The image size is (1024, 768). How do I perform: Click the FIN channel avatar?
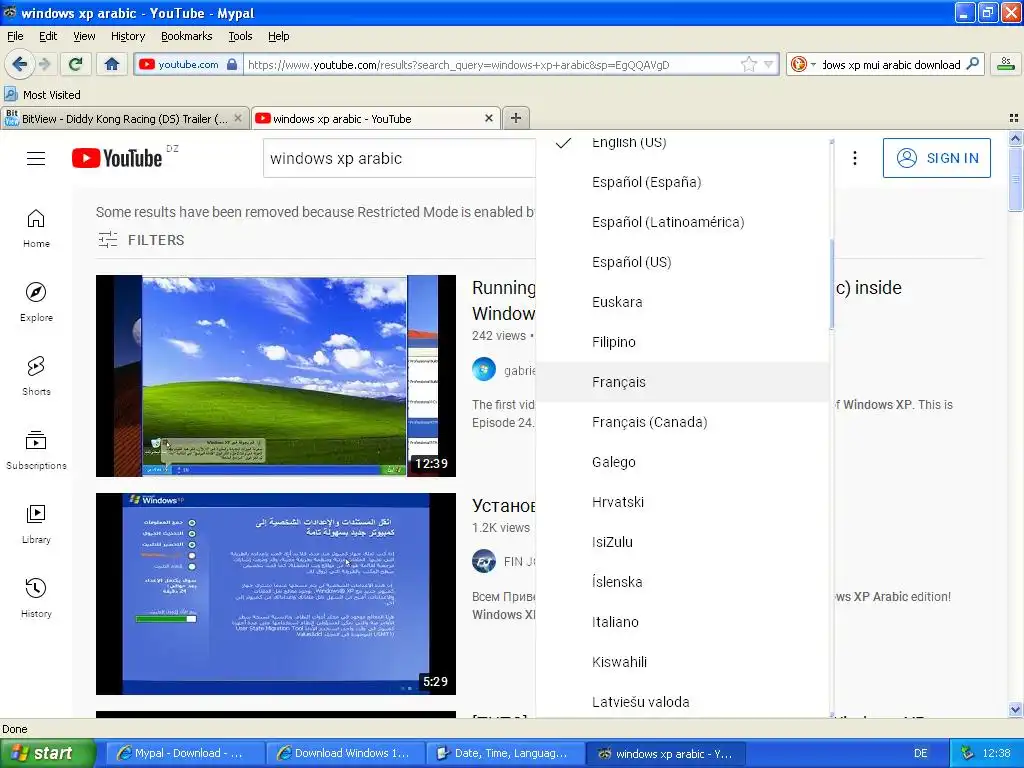[484, 561]
